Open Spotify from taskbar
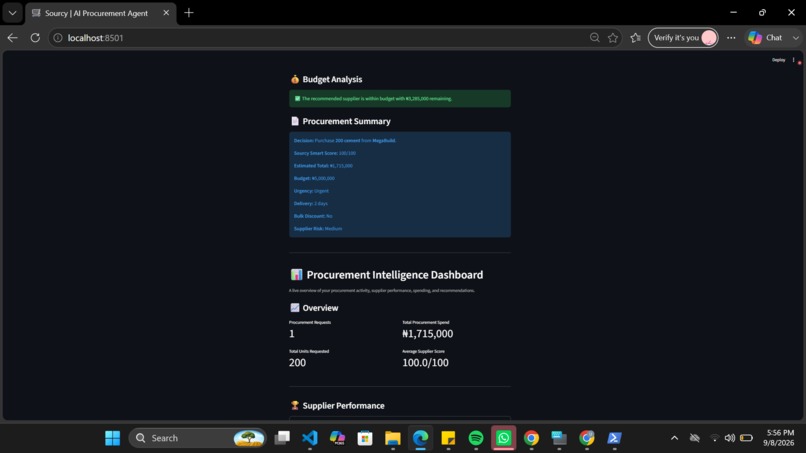The height and width of the screenshot is (453, 806). [476, 438]
